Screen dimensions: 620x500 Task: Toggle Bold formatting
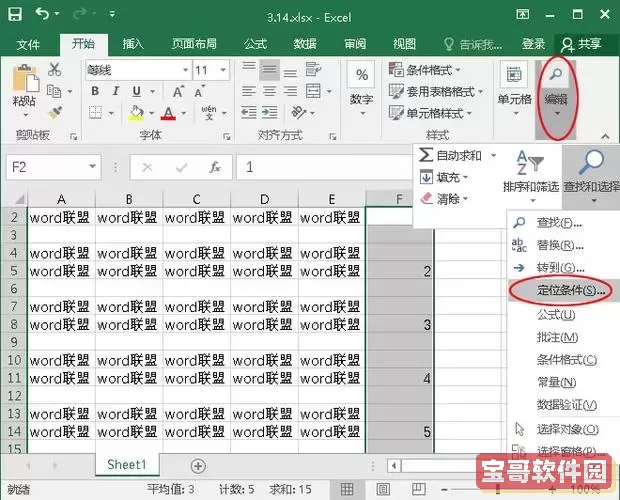coord(95,91)
